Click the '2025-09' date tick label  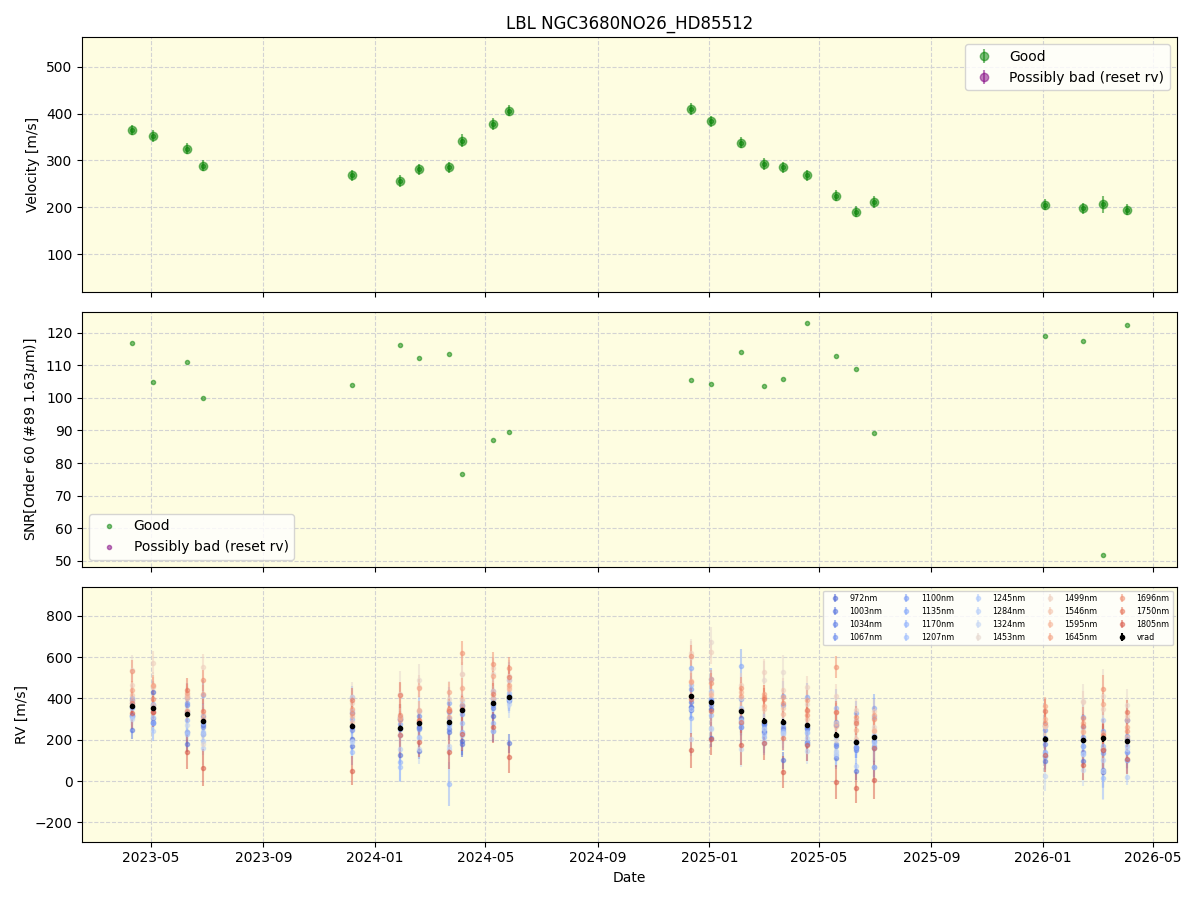(x=931, y=857)
